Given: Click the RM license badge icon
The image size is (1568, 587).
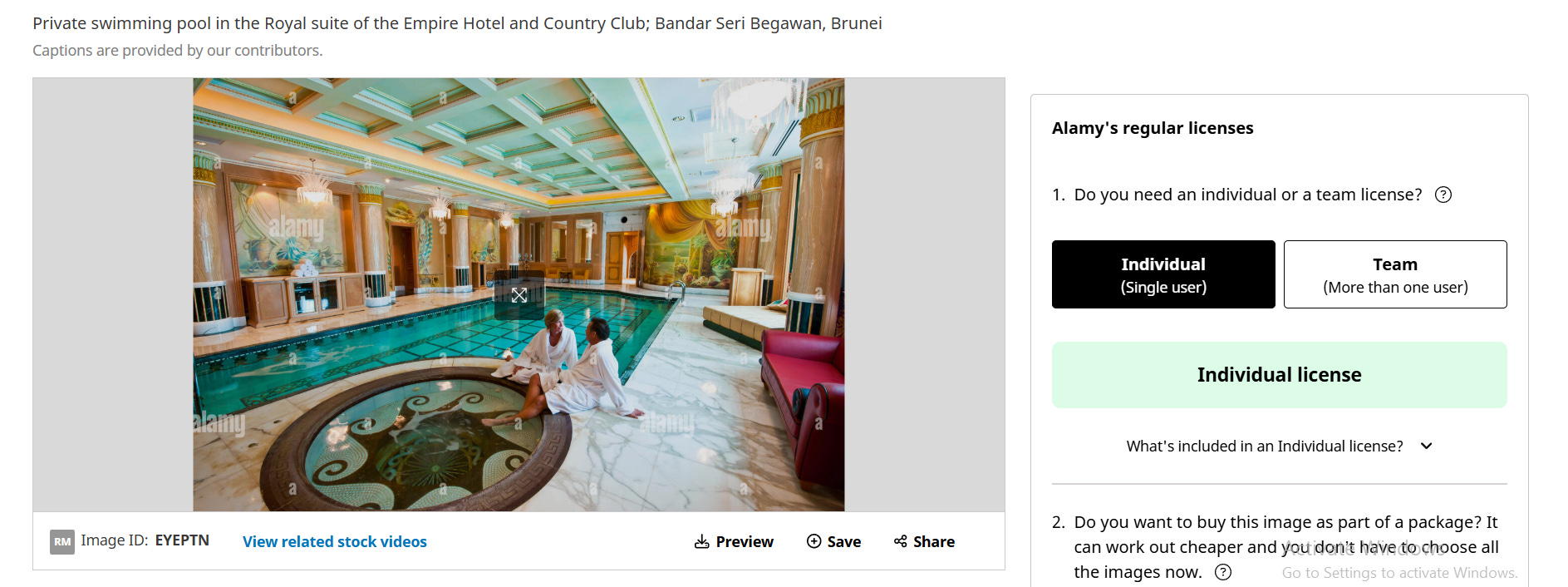Looking at the screenshot, I should click(x=62, y=542).
